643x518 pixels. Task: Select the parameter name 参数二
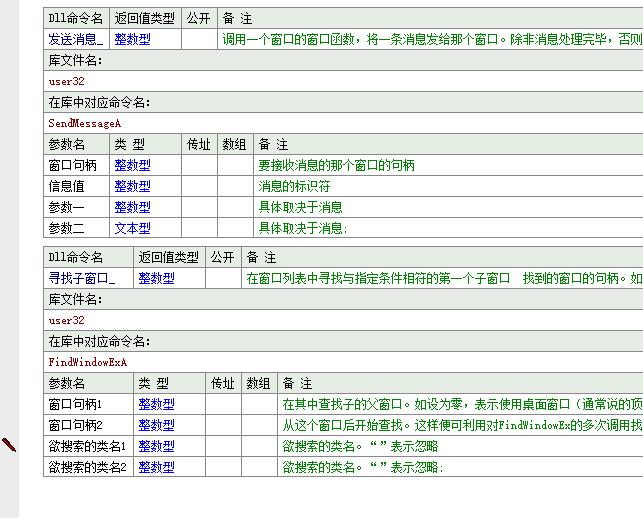click(x=66, y=228)
